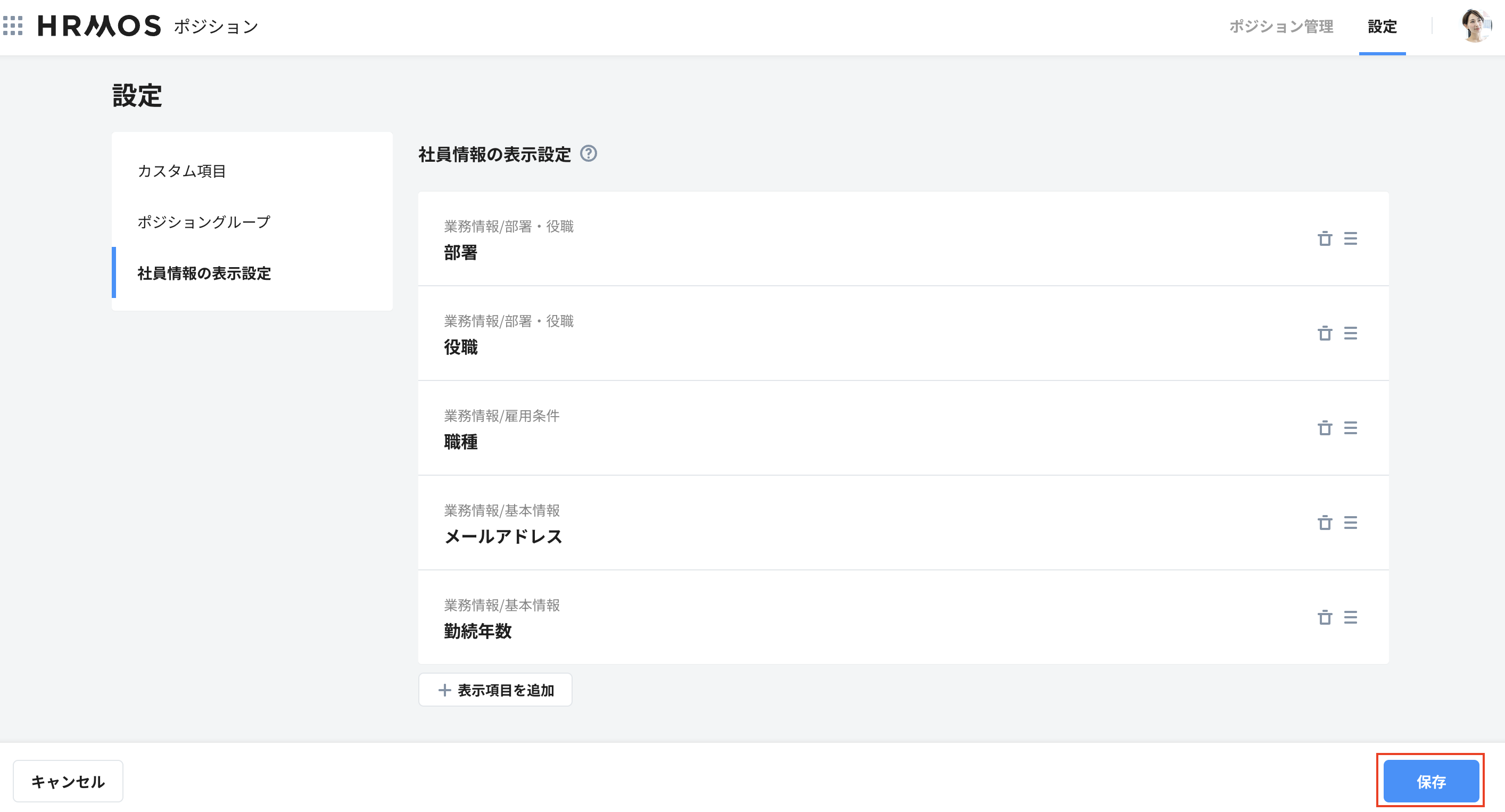Image resolution: width=1505 pixels, height=812 pixels.
Task: Click the reorder handle on 職種 row
Action: pos(1351,428)
